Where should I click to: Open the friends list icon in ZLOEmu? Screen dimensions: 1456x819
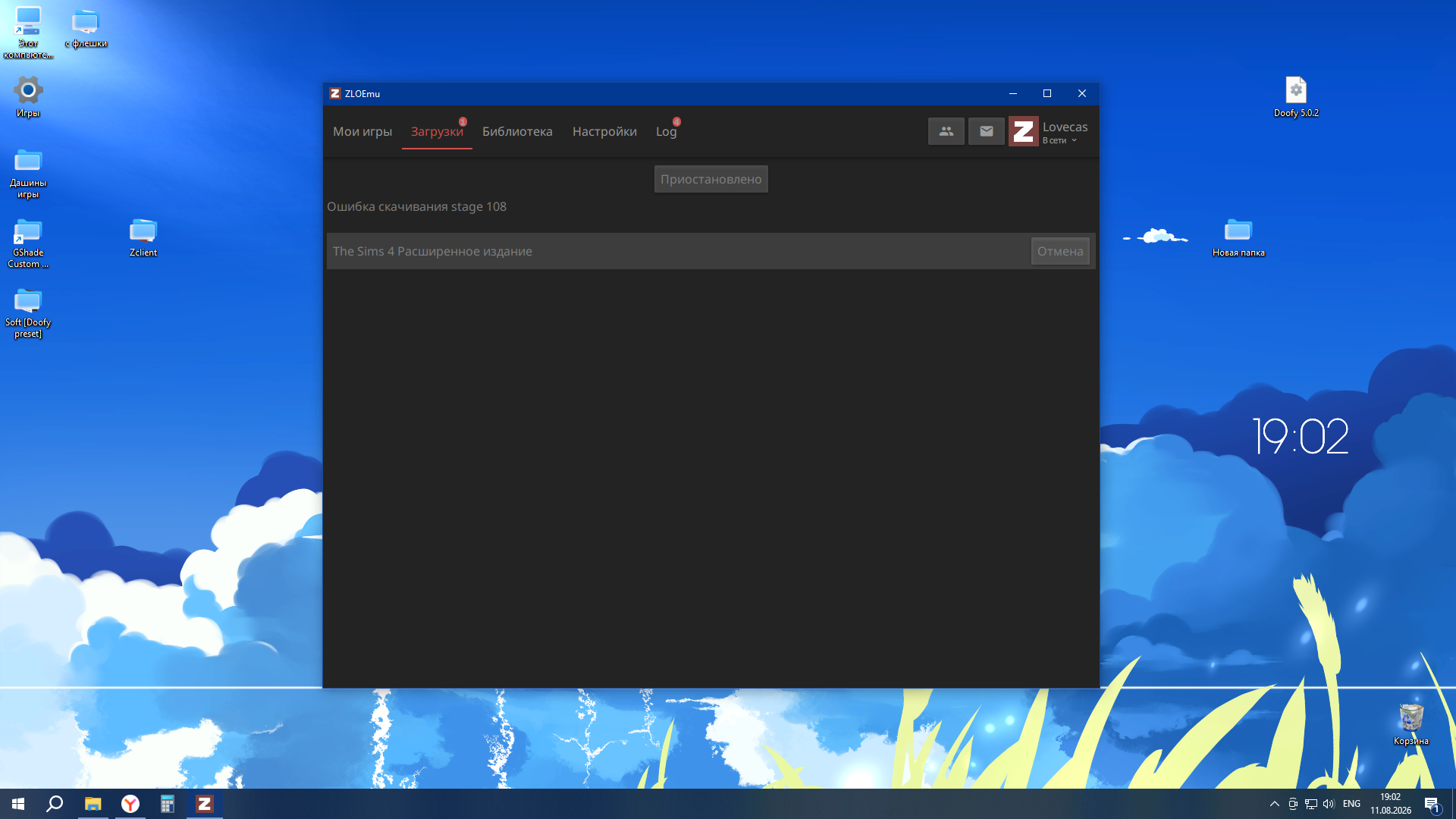click(946, 131)
